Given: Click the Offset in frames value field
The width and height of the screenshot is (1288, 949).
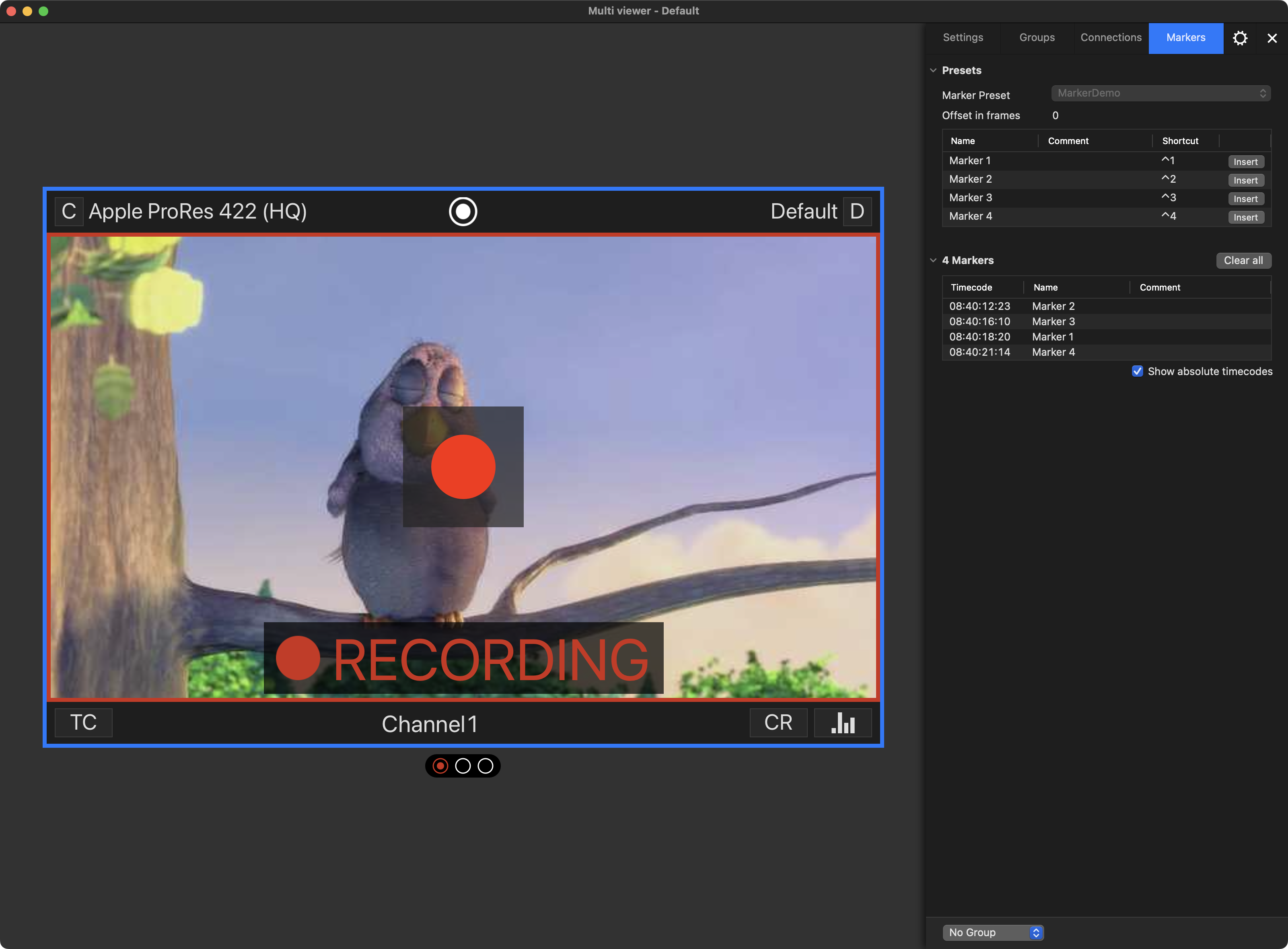Looking at the screenshot, I should [x=1055, y=116].
